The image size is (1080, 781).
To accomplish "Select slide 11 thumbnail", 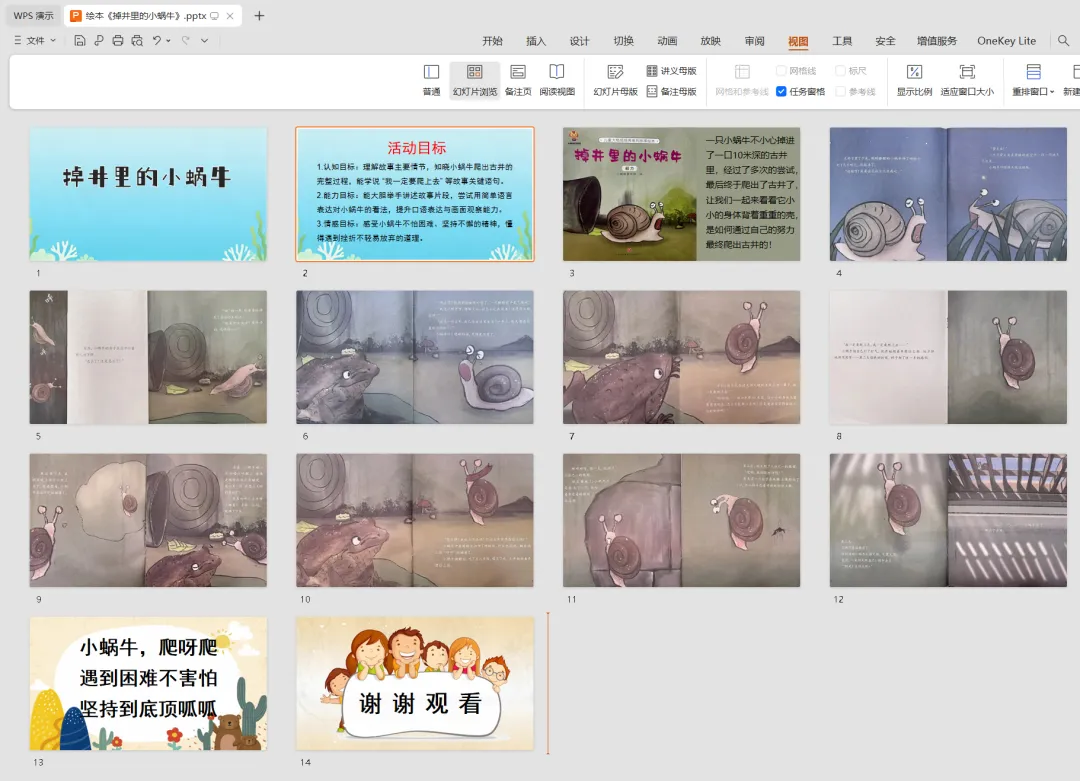I will [681, 520].
